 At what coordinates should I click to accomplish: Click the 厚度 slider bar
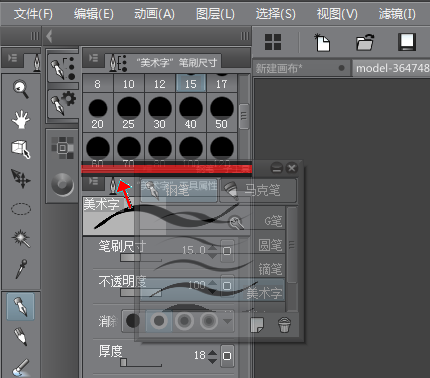[141, 362]
